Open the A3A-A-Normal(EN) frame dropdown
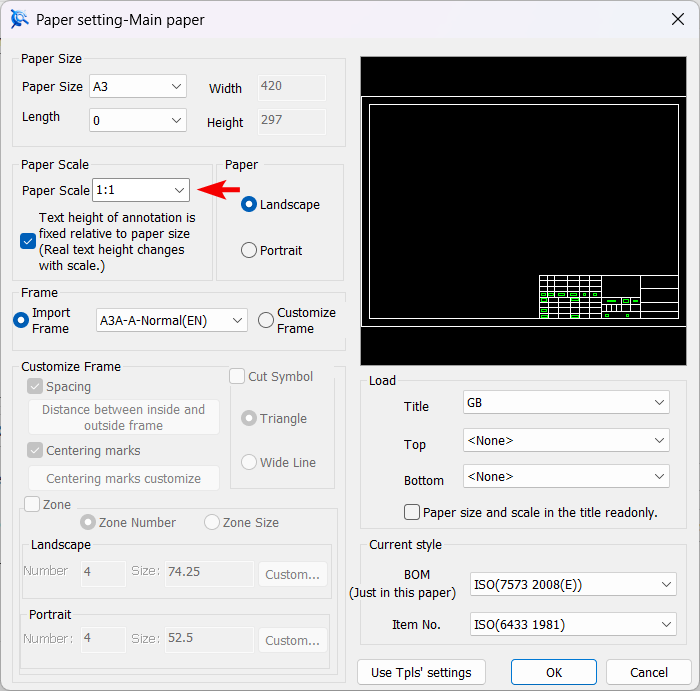Screen dimensions: 700x691 [171, 320]
